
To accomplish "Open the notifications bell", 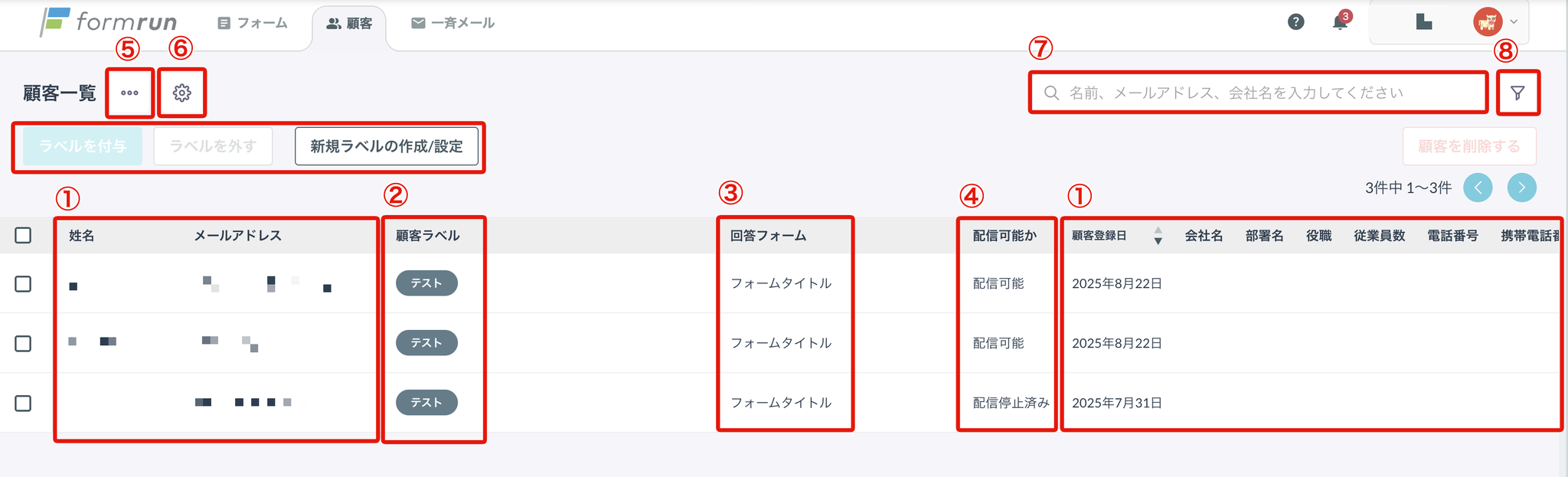I will (x=1340, y=22).
